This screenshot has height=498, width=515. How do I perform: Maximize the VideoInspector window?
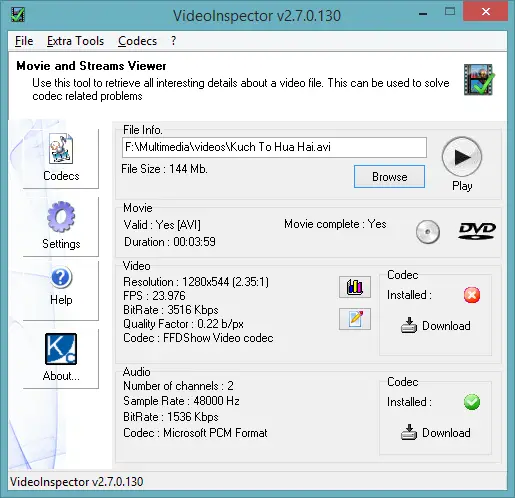[x=450, y=12]
